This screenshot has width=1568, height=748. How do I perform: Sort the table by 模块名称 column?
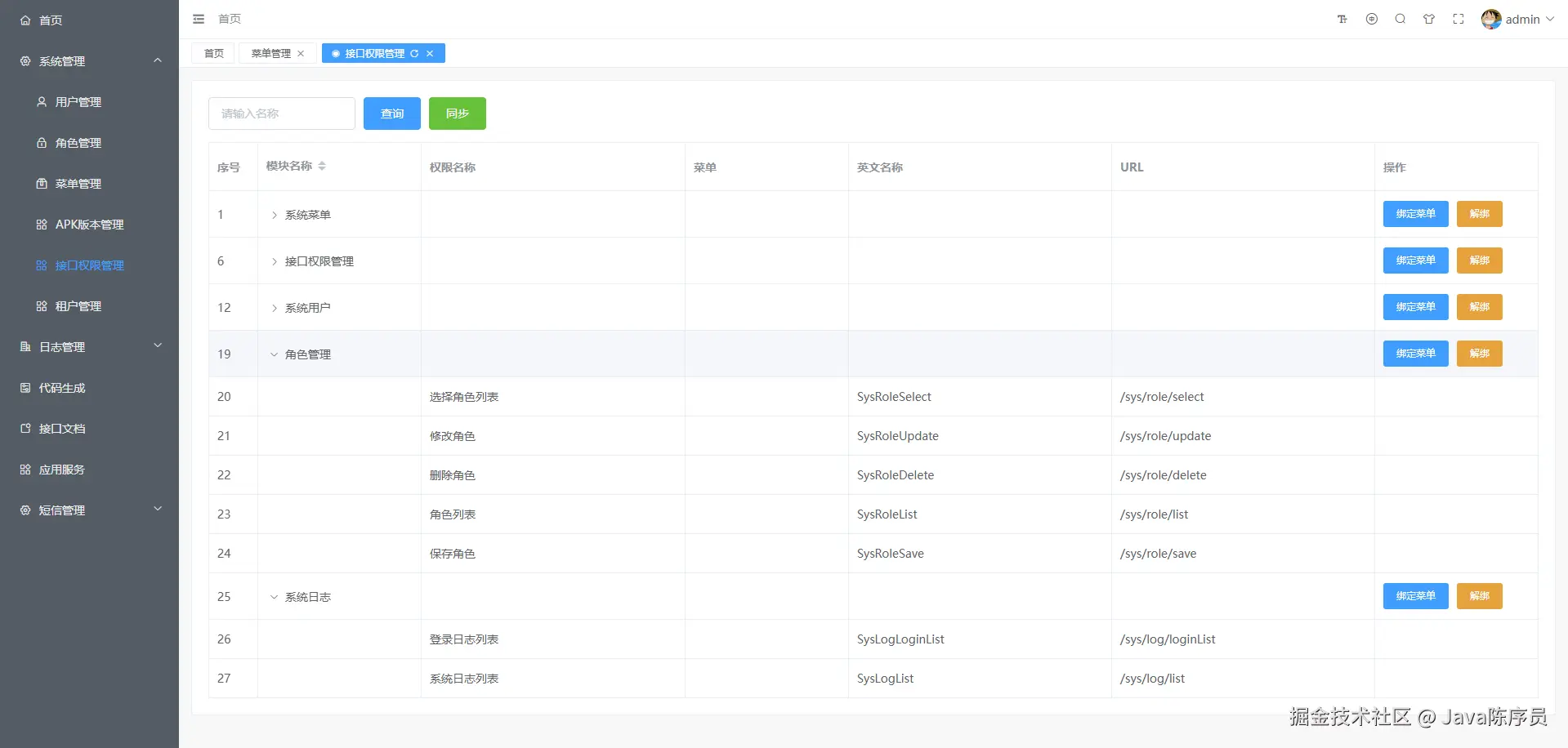[322, 166]
